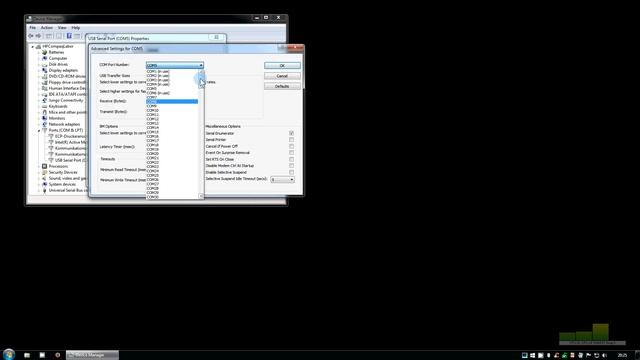Select COM5 entry in port list
Image resolution: width=640 pixels, height=360 pixels.
[x=172, y=89]
